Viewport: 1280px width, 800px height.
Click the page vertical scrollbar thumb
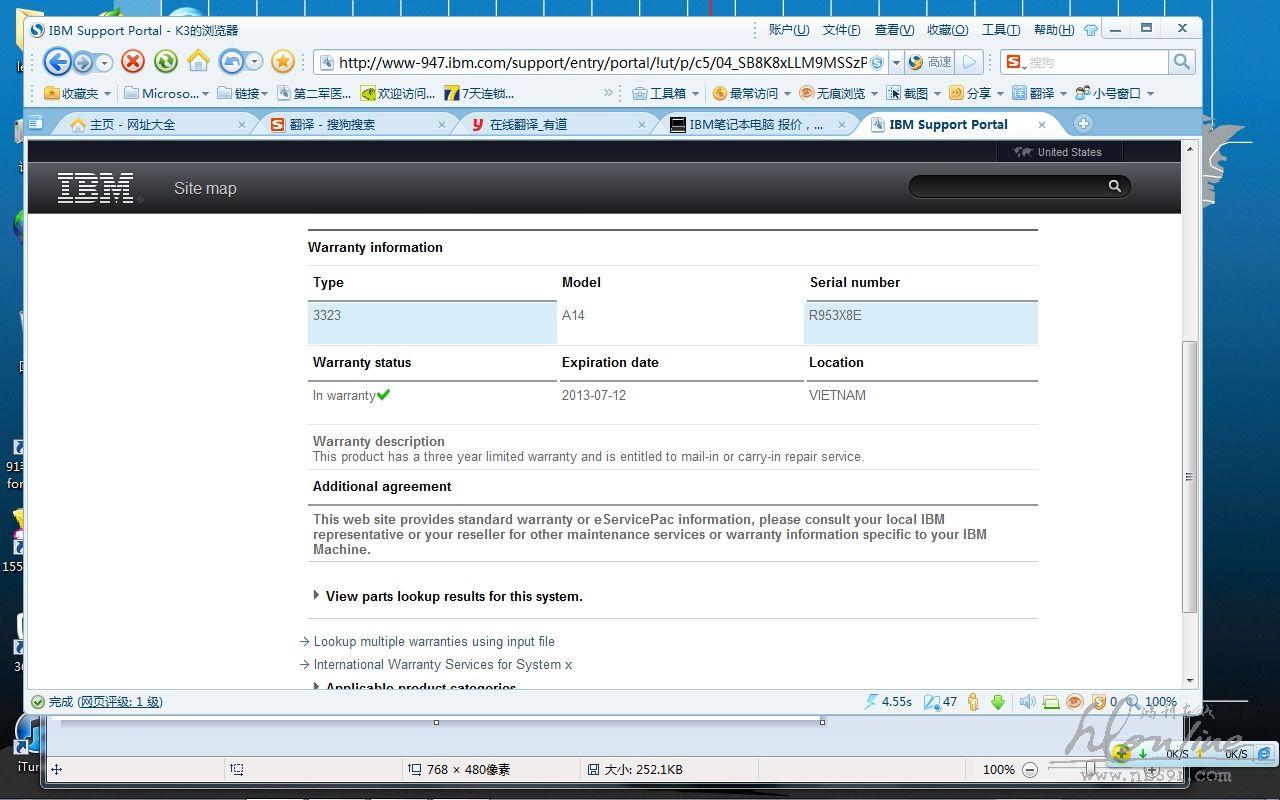[x=1189, y=475]
